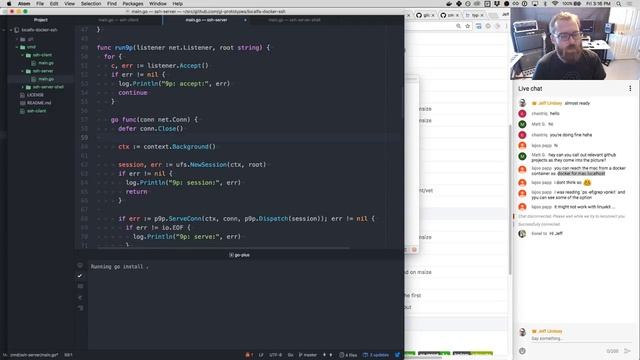
Task: Click the Bluetooth icon in menu bar
Action: 545,3
